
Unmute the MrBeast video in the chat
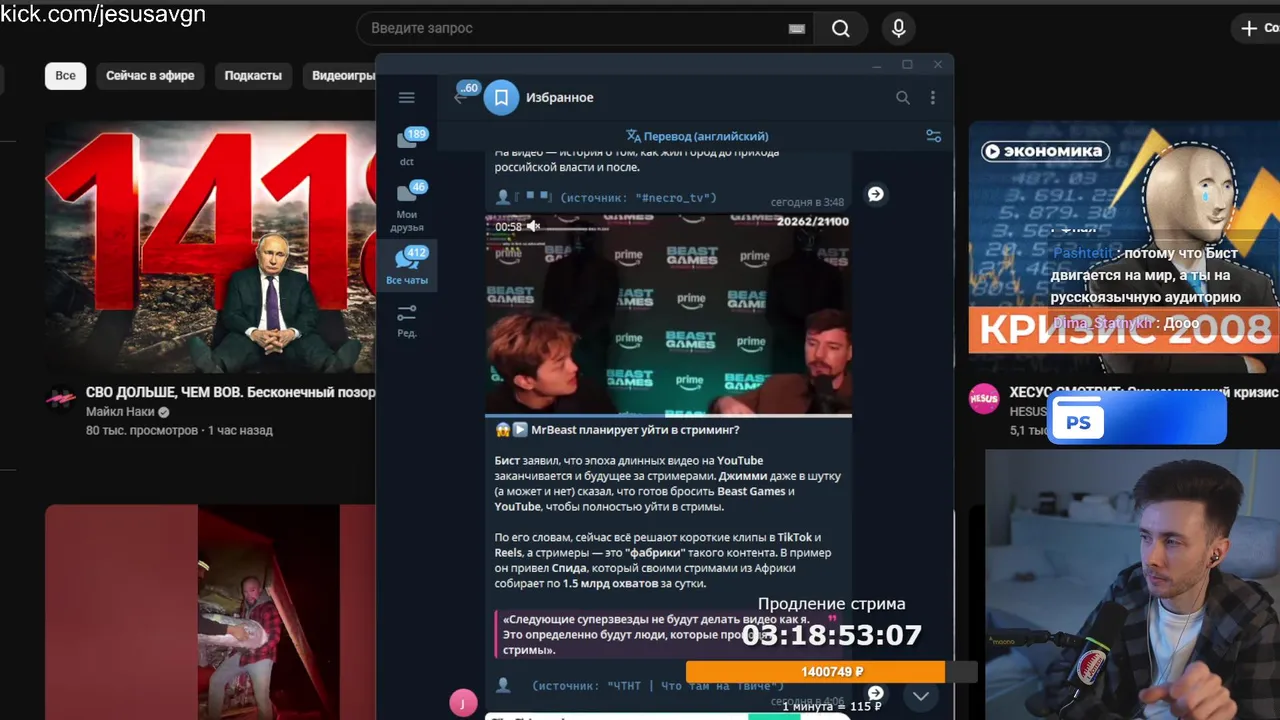pos(534,226)
